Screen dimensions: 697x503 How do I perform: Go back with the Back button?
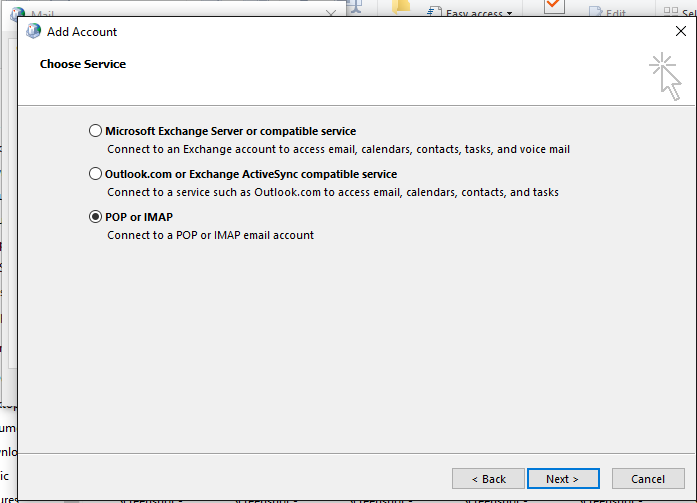click(x=488, y=478)
